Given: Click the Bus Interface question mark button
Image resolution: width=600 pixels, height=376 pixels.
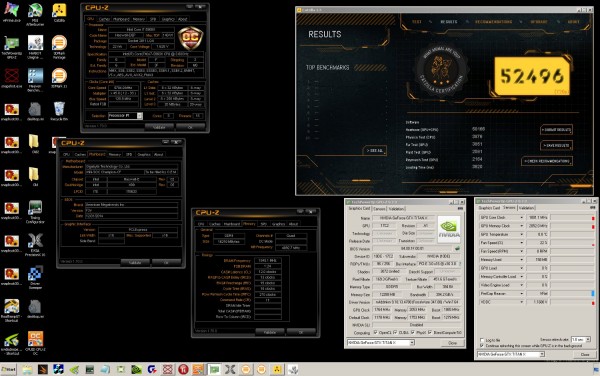Looking at the screenshot, I should [460, 264].
